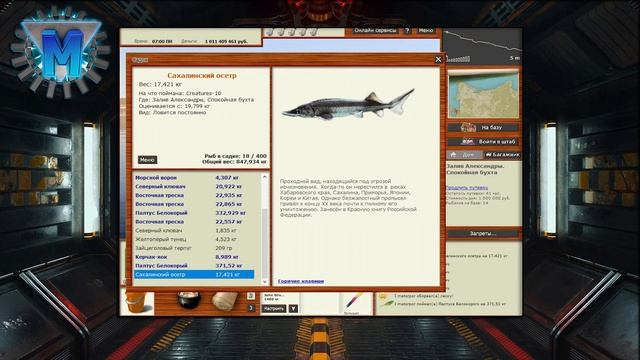Expand the dropdown arrow beside Настроить

coord(293,309)
